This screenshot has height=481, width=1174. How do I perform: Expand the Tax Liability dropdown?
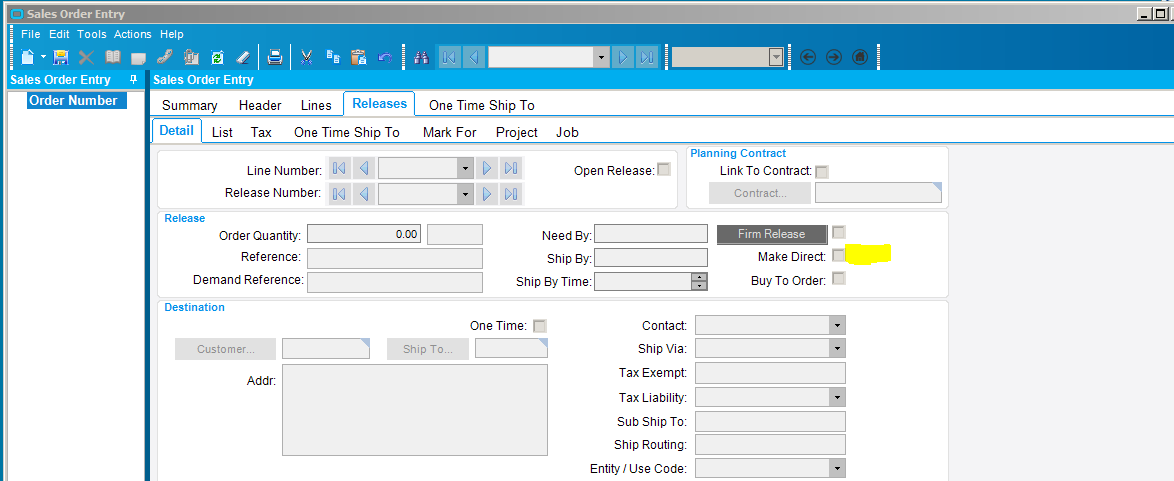837,396
